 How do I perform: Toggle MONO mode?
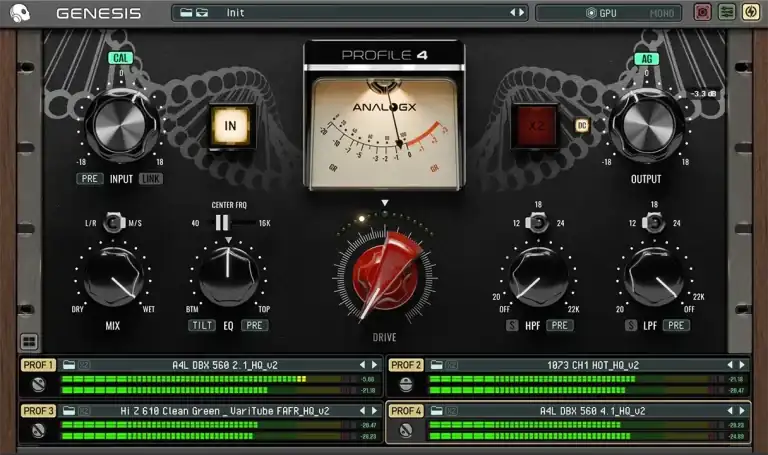click(661, 14)
